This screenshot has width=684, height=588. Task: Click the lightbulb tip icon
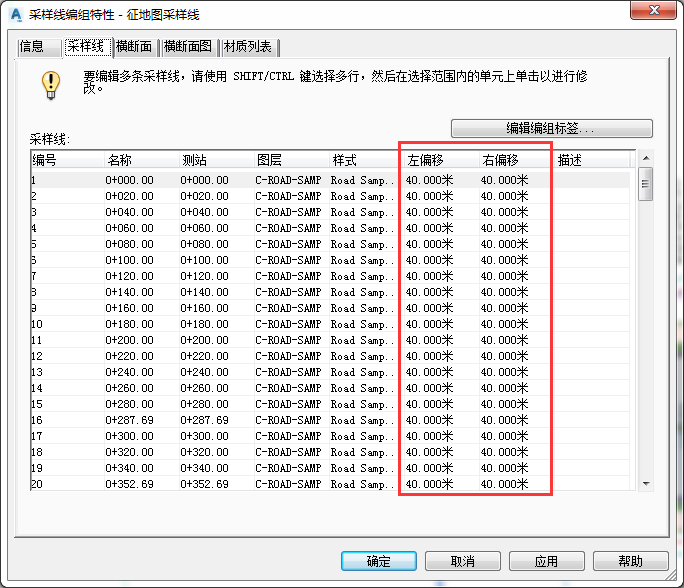pyautogui.click(x=51, y=85)
